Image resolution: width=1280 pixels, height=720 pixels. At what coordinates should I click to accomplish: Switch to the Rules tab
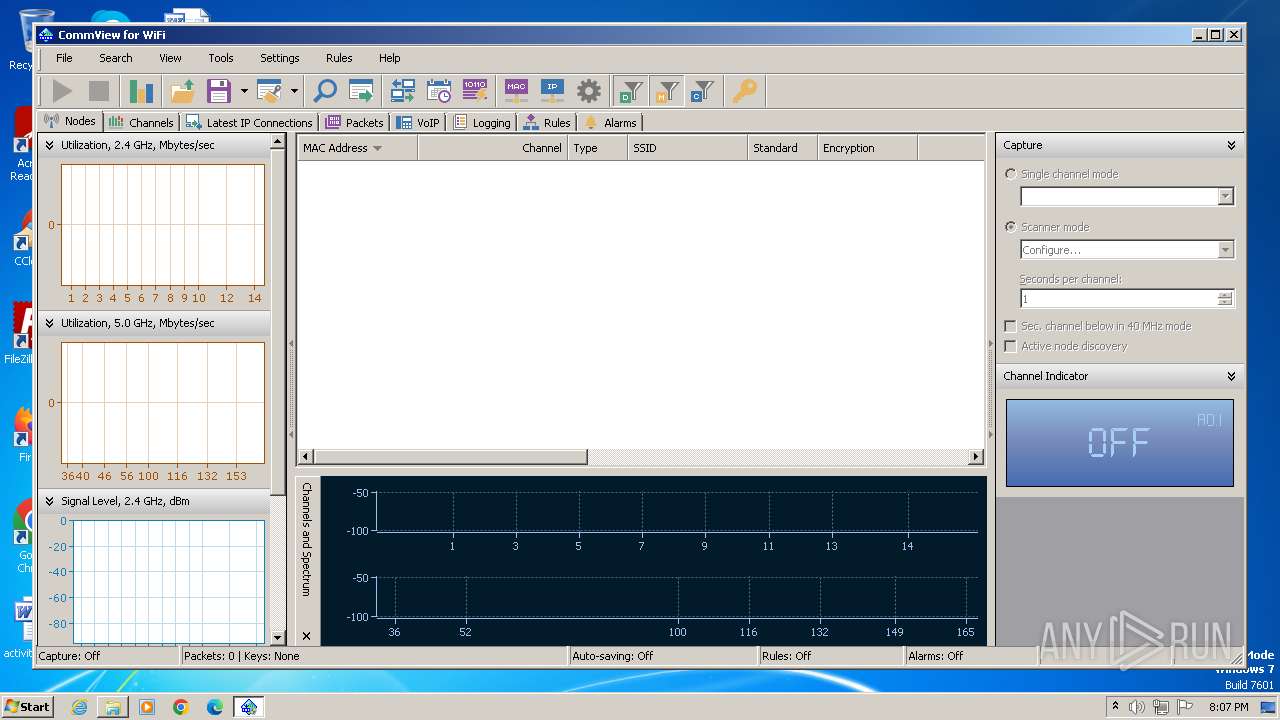pos(546,122)
